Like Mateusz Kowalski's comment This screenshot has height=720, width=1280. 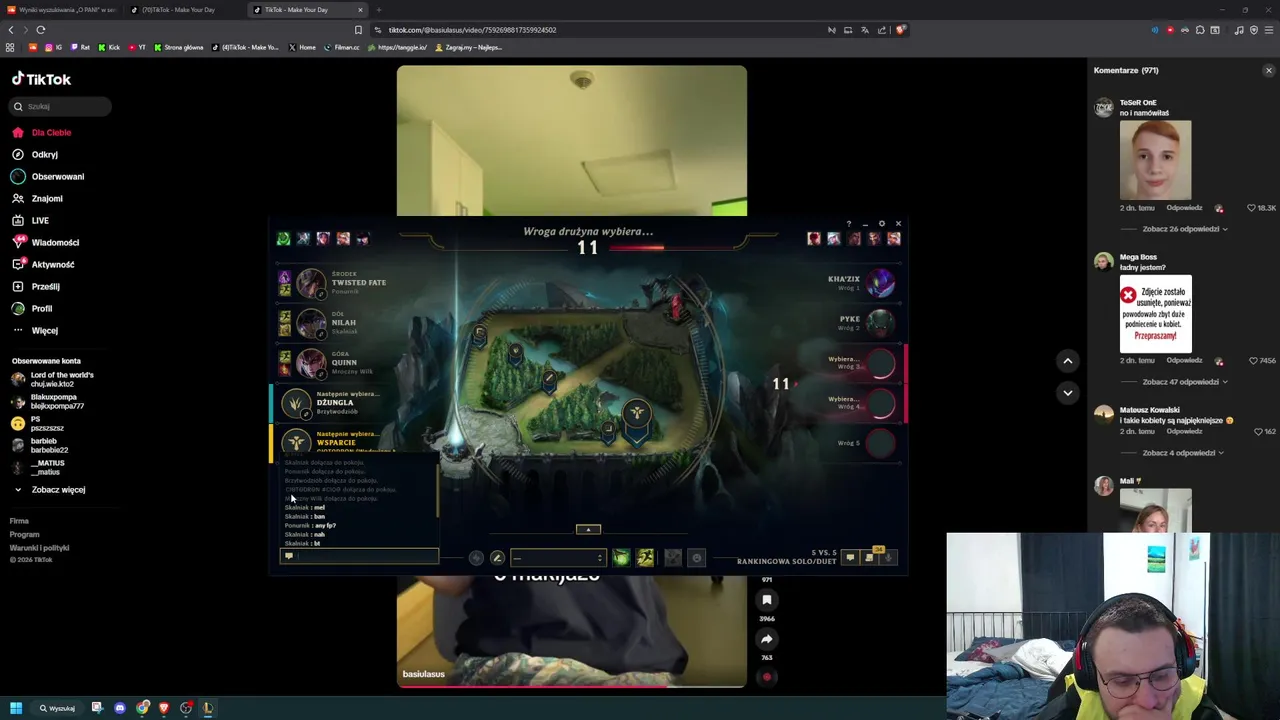(x=1258, y=432)
